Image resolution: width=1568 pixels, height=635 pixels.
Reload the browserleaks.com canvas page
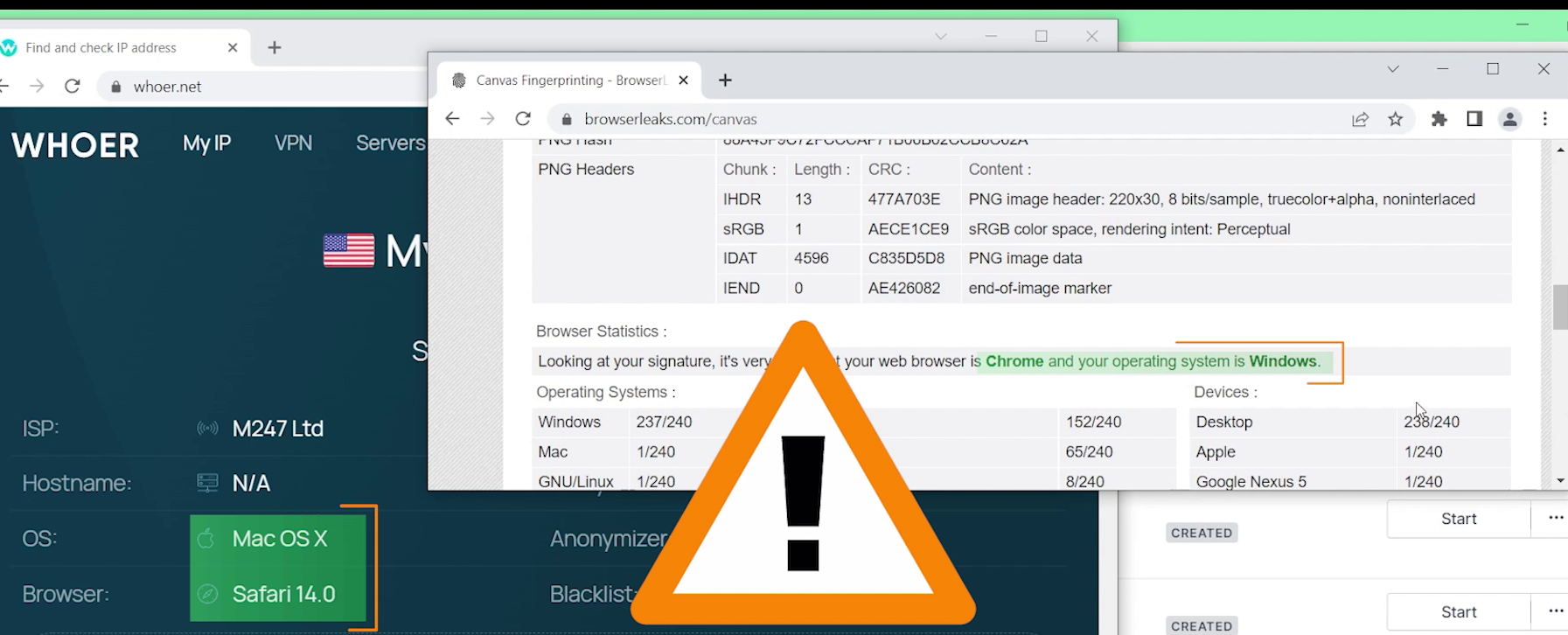[523, 119]
